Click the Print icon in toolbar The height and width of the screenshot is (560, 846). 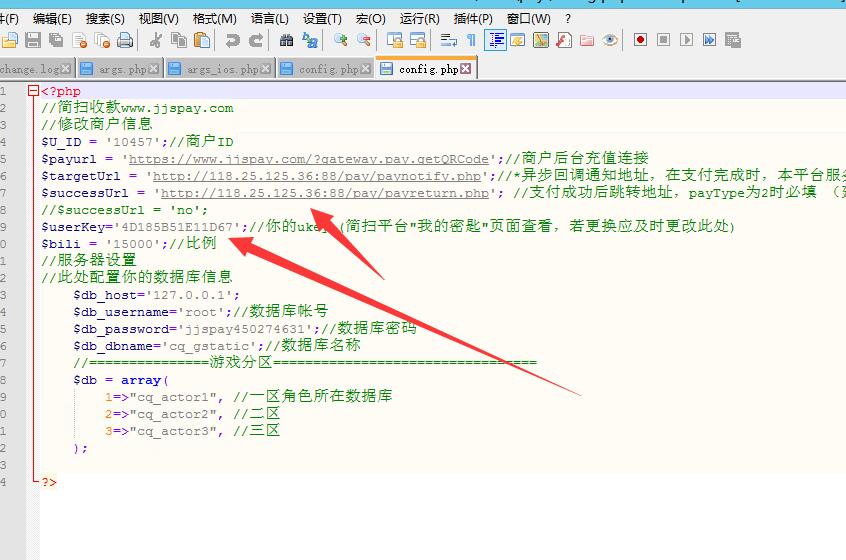(125, 40)
